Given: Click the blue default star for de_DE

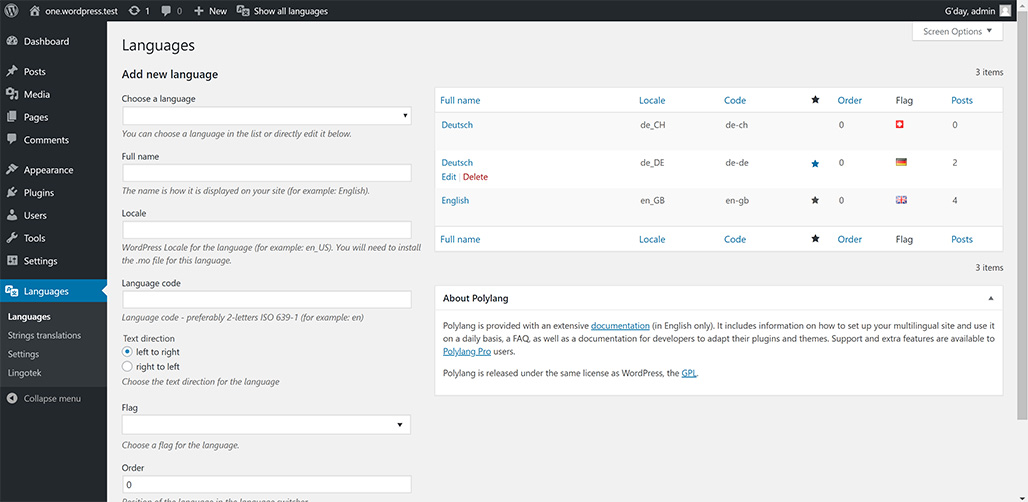Looking at the screenshot, I should click(x=815, y=164).
